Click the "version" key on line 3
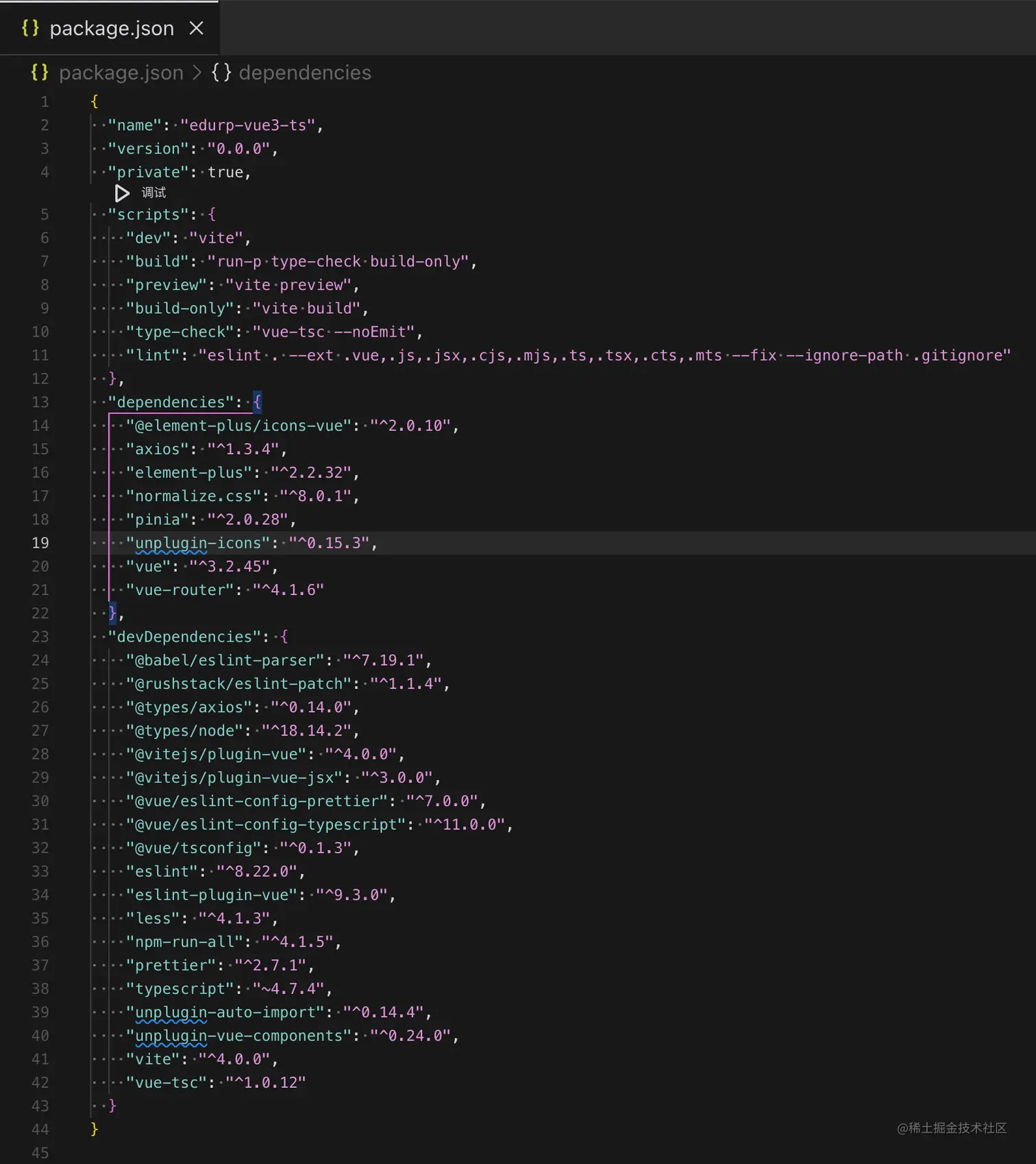Image resolution: width=1036 pixels, height=1164 pixels. tap(149, 149)
